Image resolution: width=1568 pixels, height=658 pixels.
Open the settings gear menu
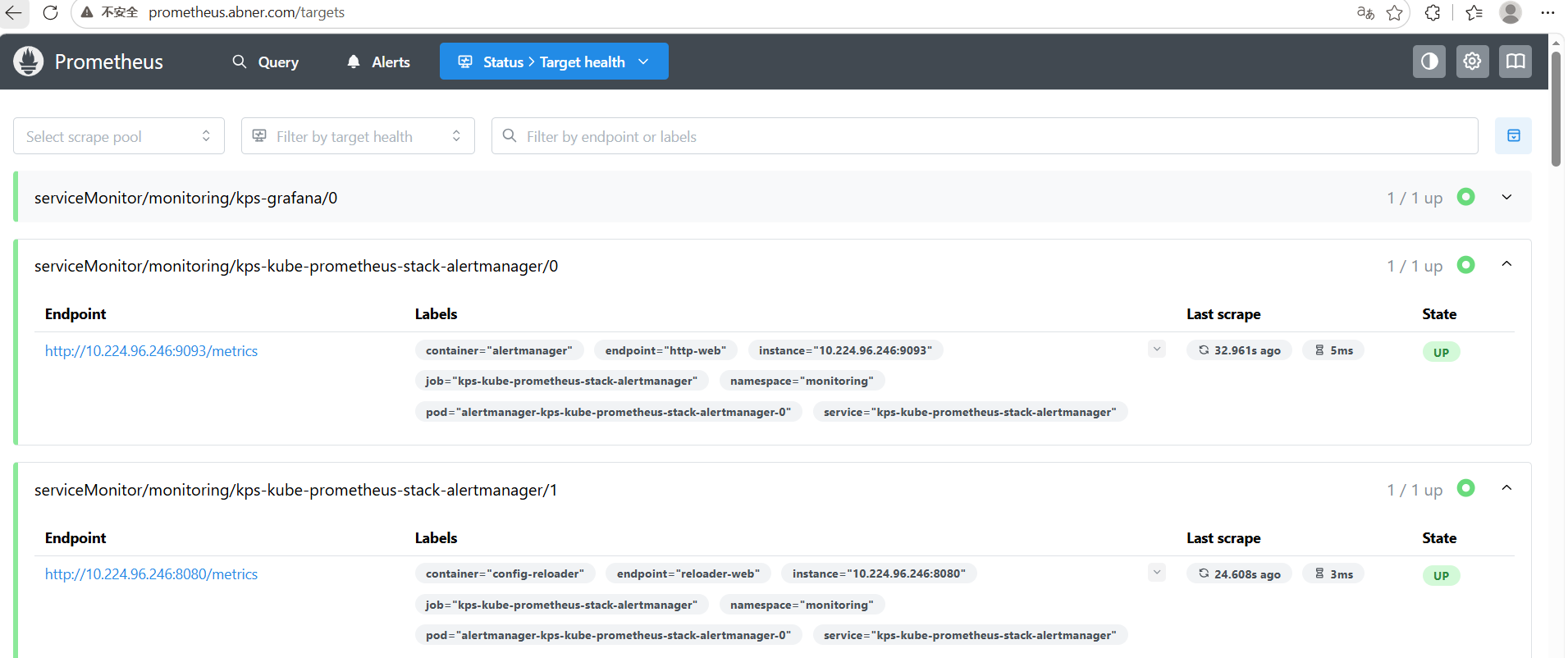[x=1472, y=62]
